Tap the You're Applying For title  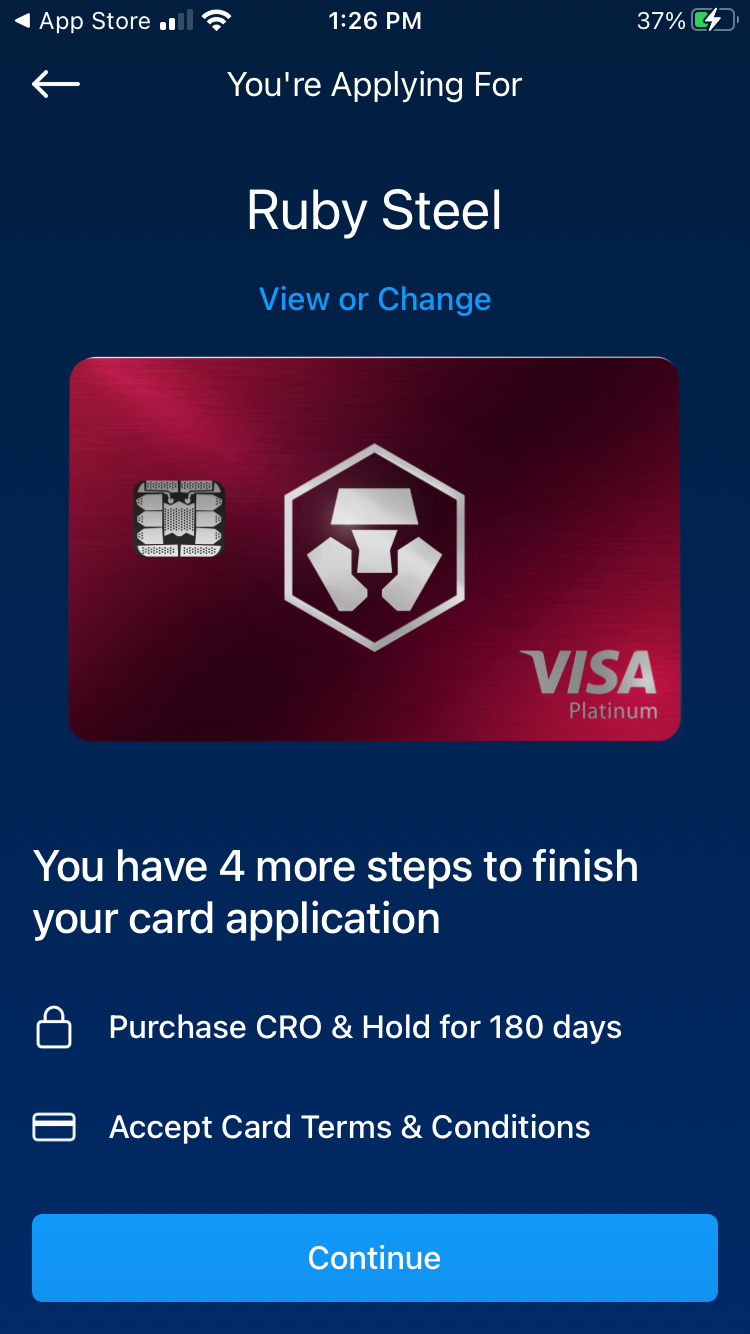pos(375,85)
